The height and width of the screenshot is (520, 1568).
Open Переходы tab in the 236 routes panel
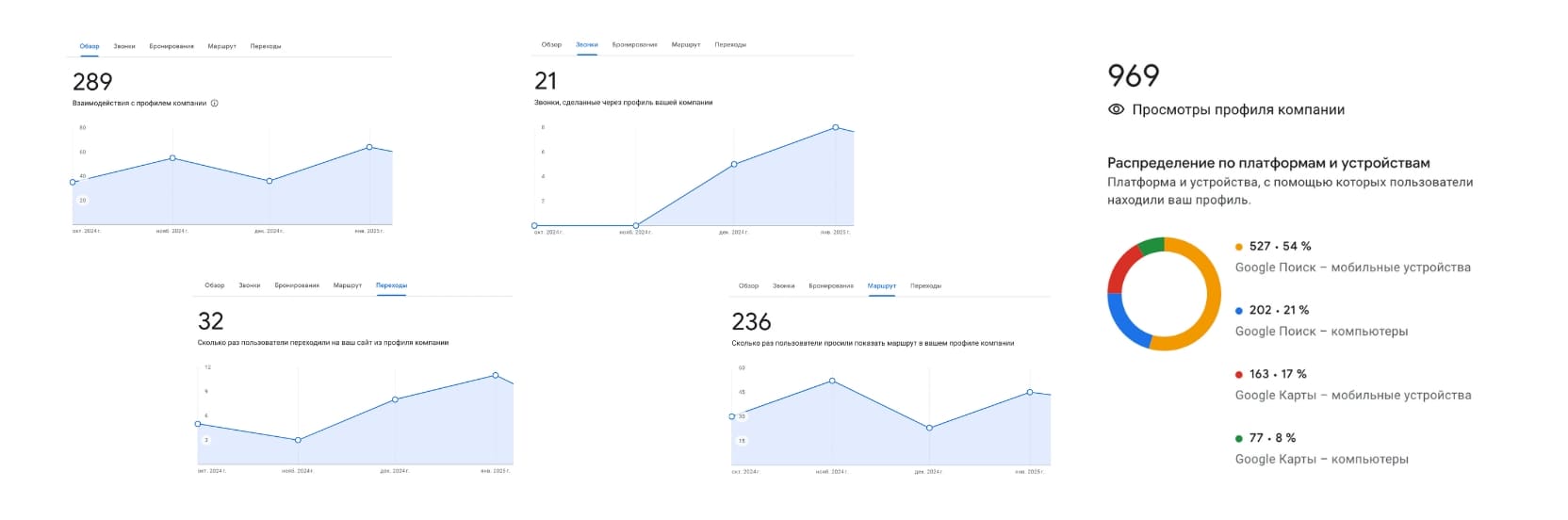(925, 286)
